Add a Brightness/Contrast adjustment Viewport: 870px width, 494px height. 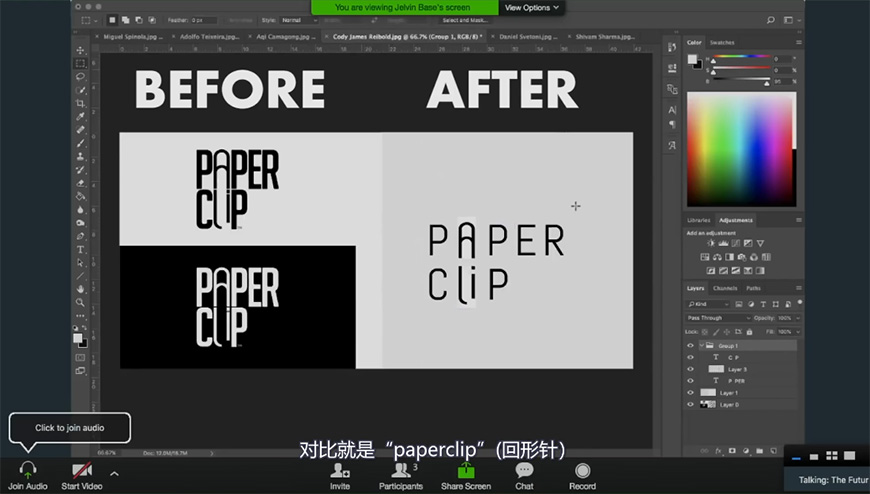click(x=711, y=243)
